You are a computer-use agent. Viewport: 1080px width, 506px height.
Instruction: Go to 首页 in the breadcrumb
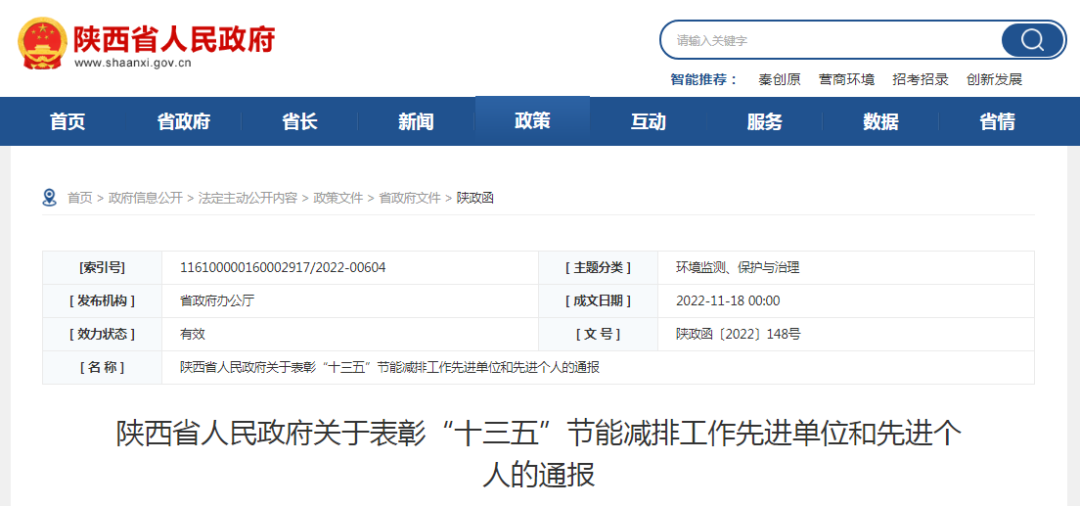tap(79, 198)
